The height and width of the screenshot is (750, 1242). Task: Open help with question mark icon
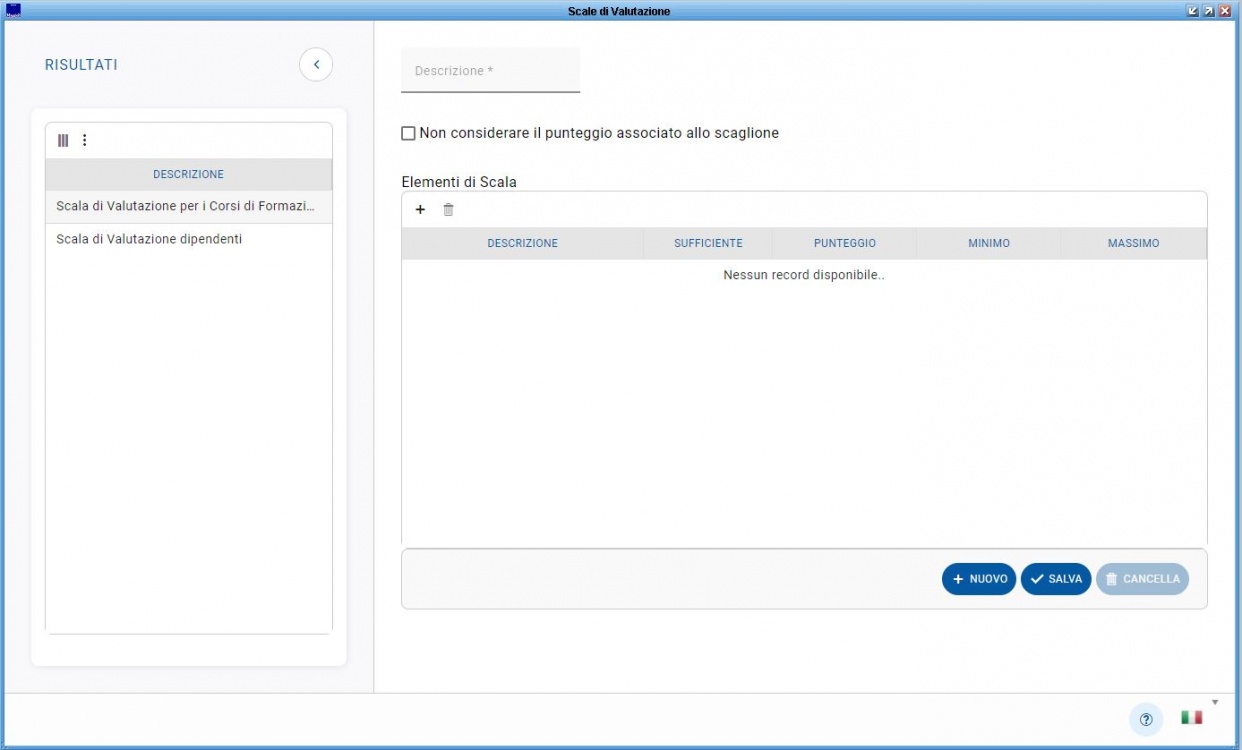[x=1146, y=719]
